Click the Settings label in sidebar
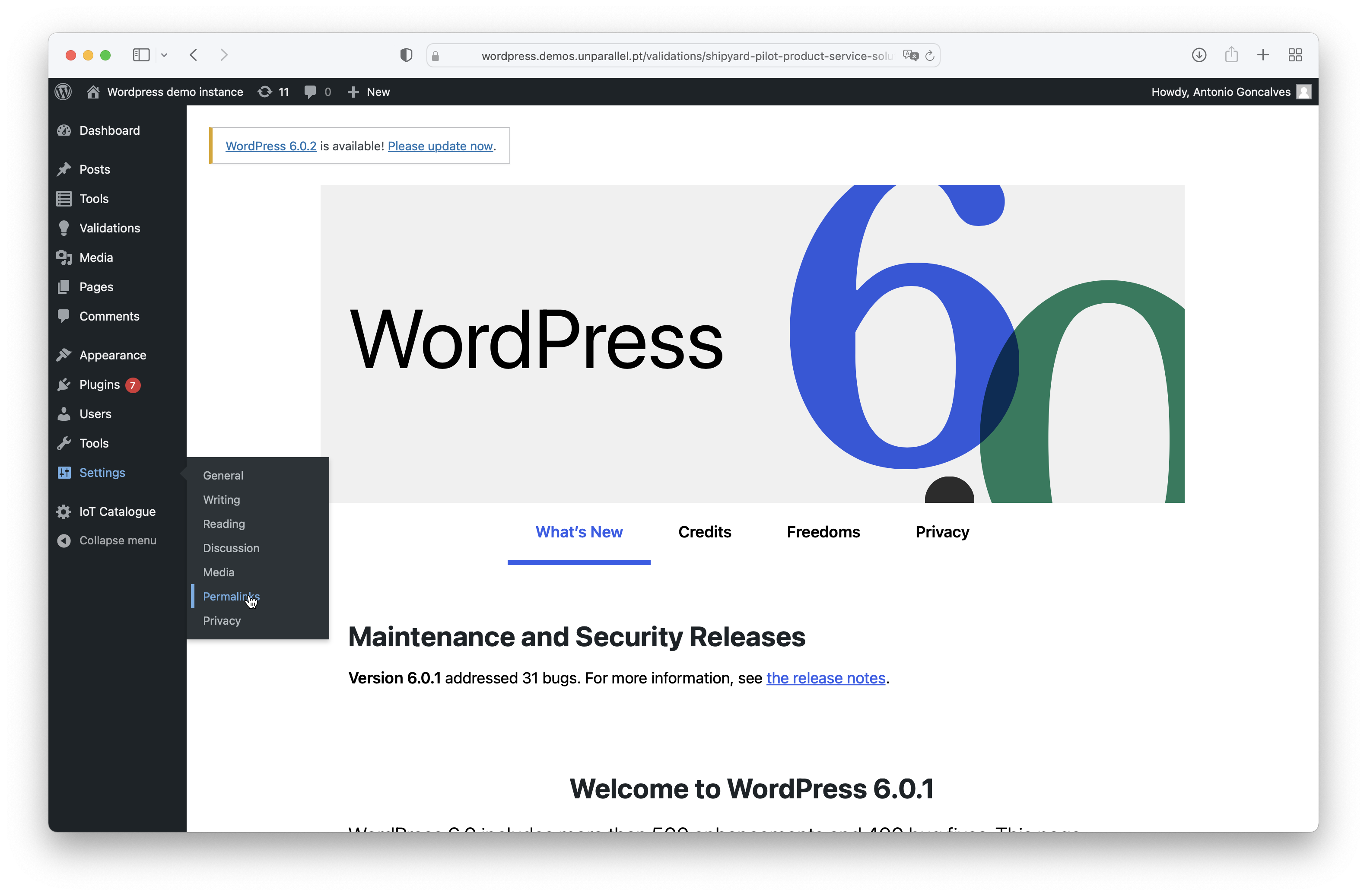Image resolution: width=1367 pixels, height=896 pixels. tap(102, 472)
